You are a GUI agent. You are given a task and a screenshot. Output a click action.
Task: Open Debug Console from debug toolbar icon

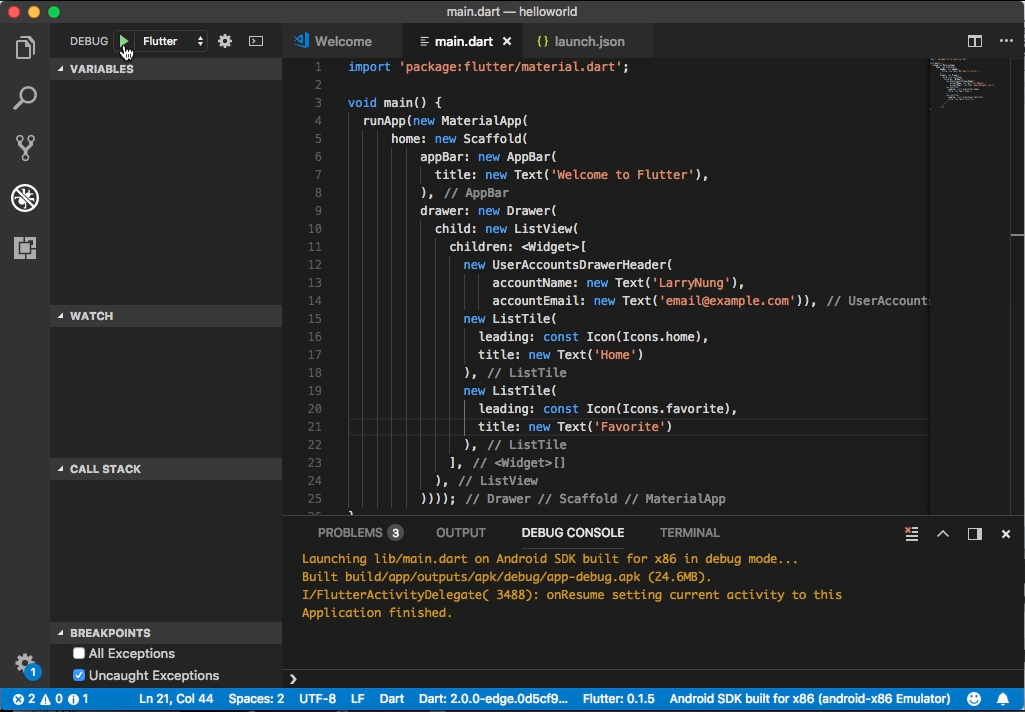pyautogui.click(x=256, y=41)
